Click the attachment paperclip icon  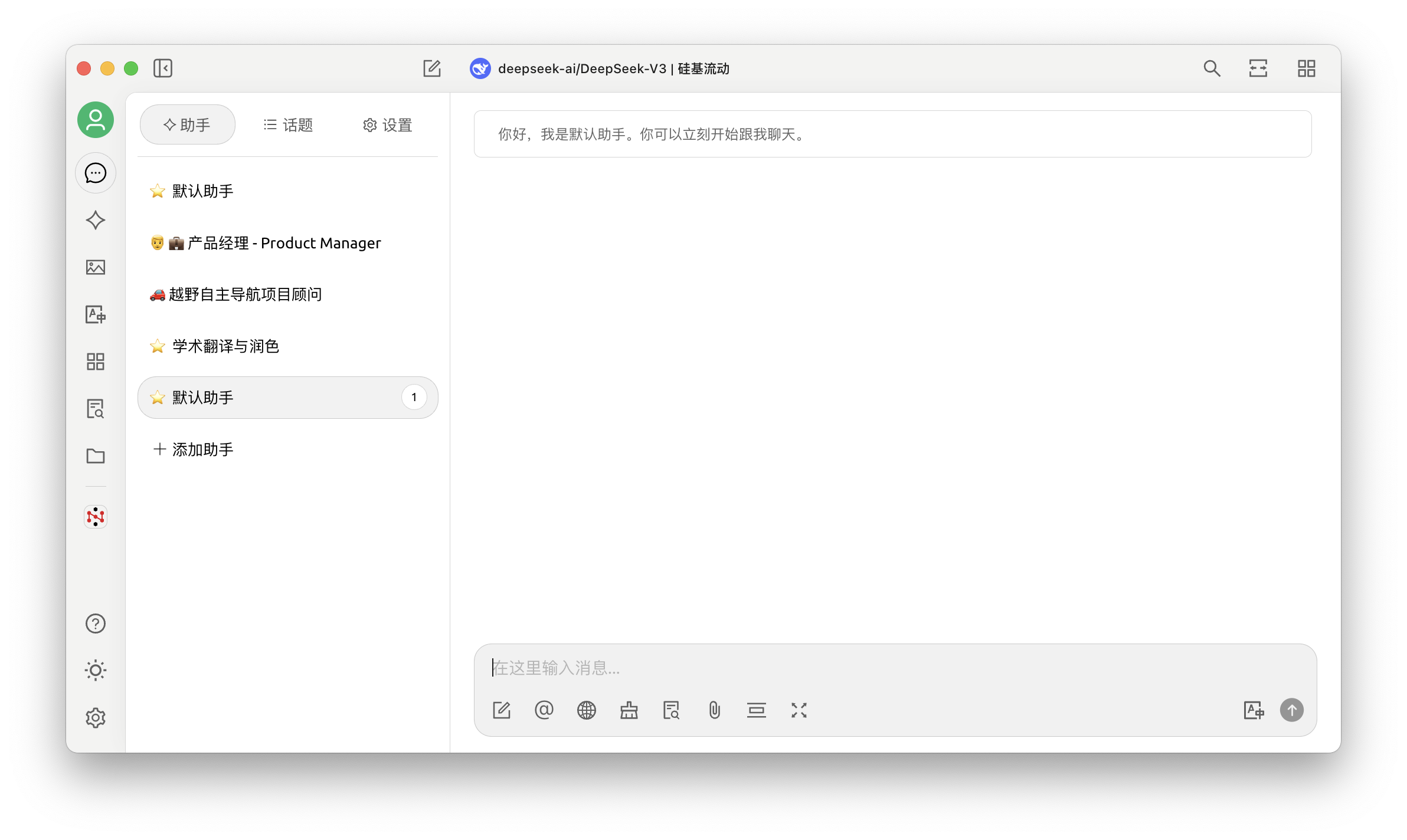(714, 710)
